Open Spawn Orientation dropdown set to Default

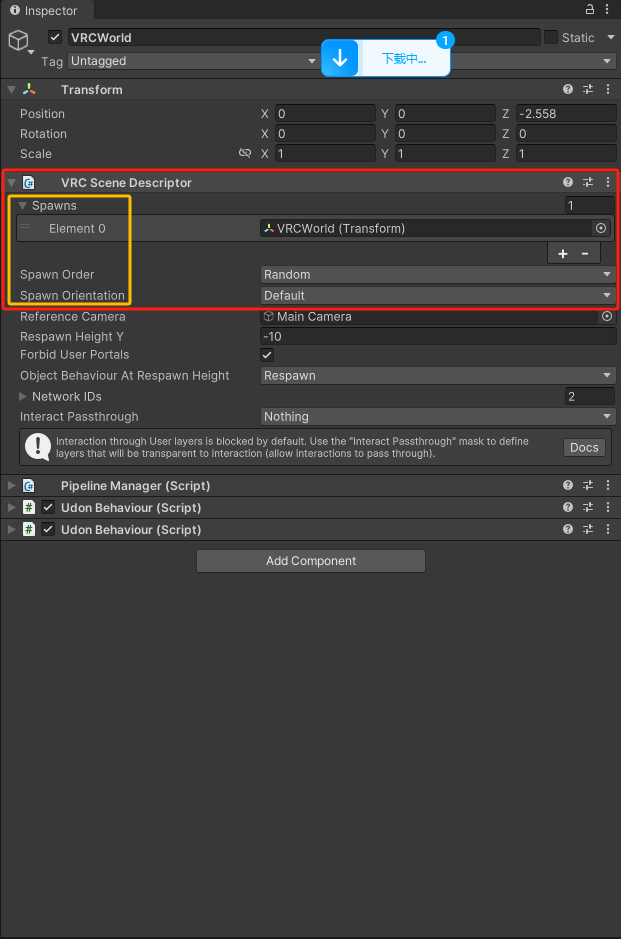(x=438, y=295)
